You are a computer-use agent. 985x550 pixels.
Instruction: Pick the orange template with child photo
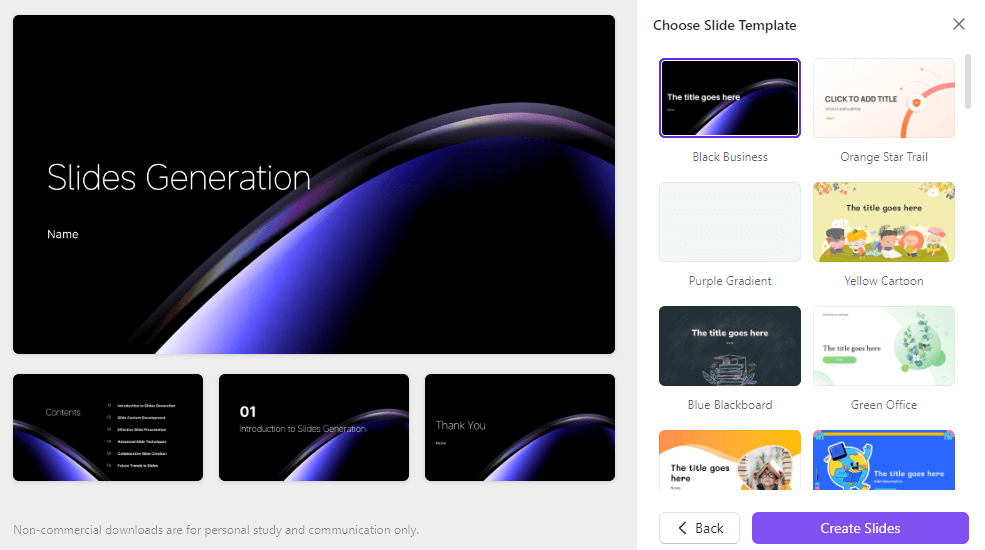coord(730,460)
